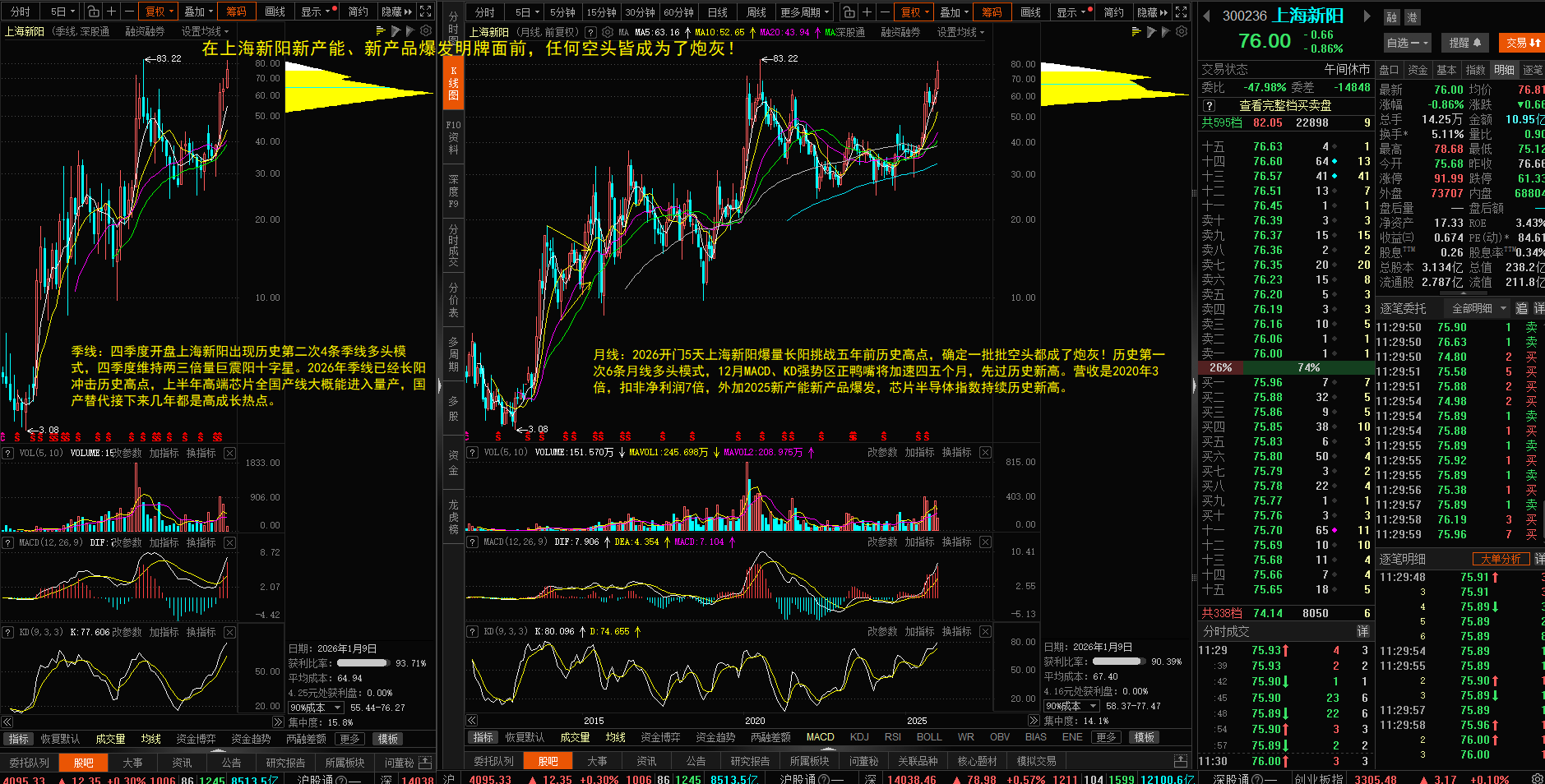
Task: Toggle 隐藏 hide panel in right toolbar
Action: click(1153, 12)
